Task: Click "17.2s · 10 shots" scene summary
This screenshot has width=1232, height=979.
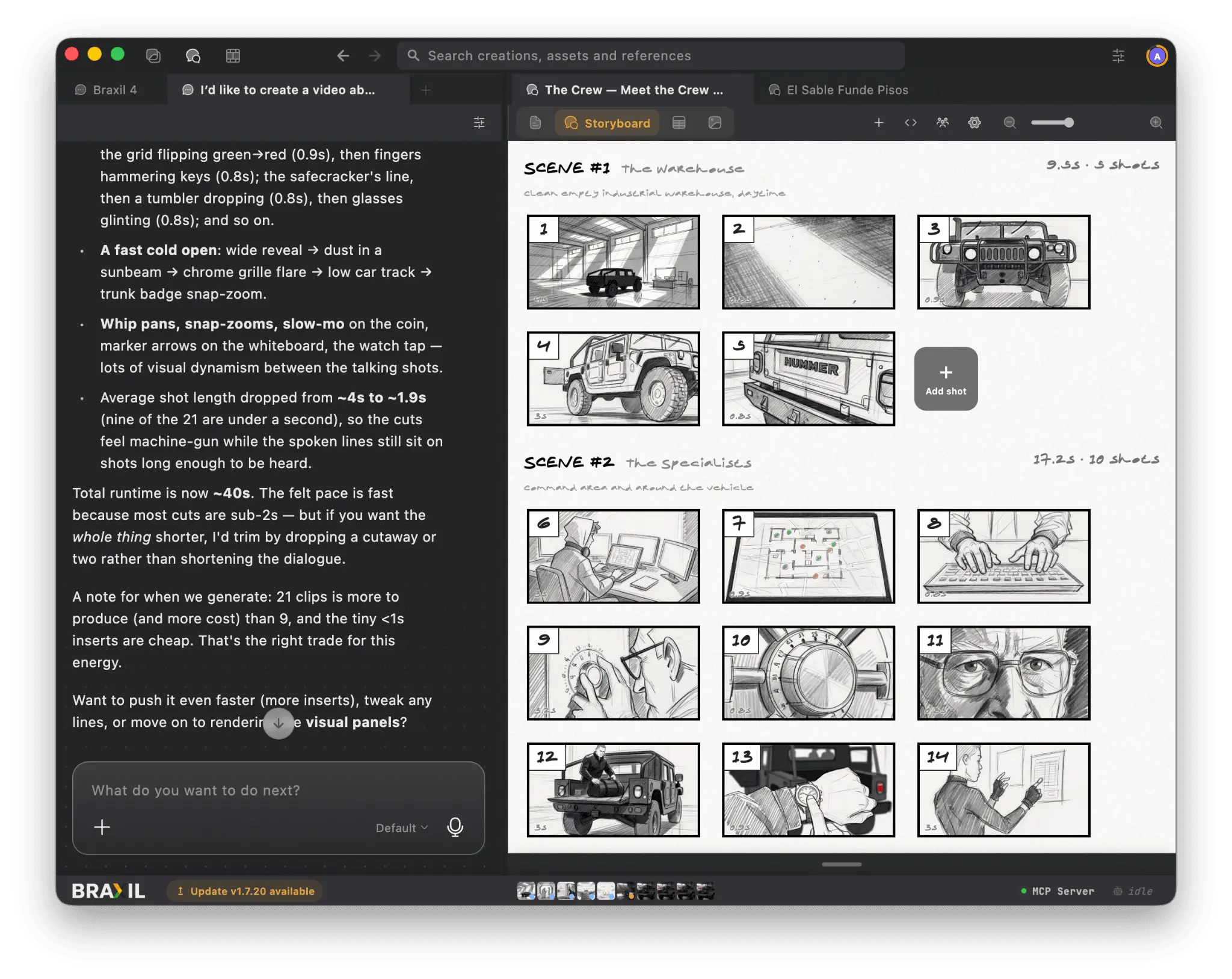Action: pos(1096,459)
